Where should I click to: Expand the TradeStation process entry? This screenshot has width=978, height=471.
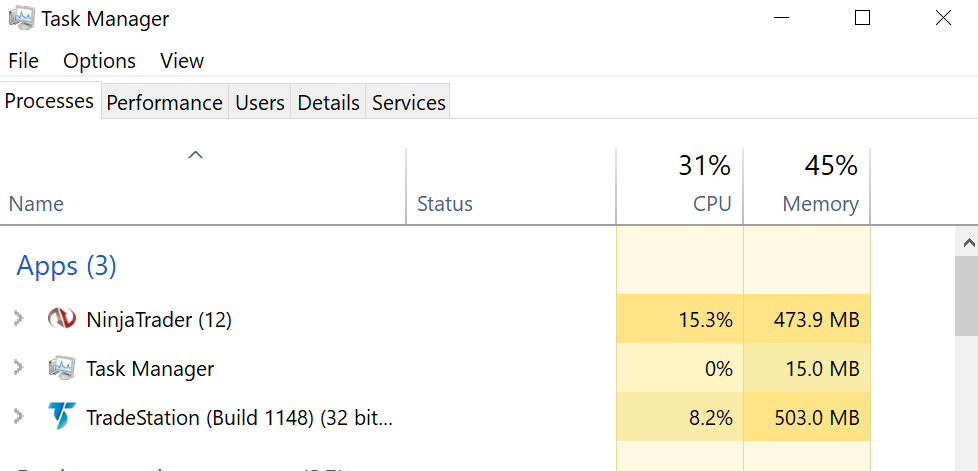[18, 417]
